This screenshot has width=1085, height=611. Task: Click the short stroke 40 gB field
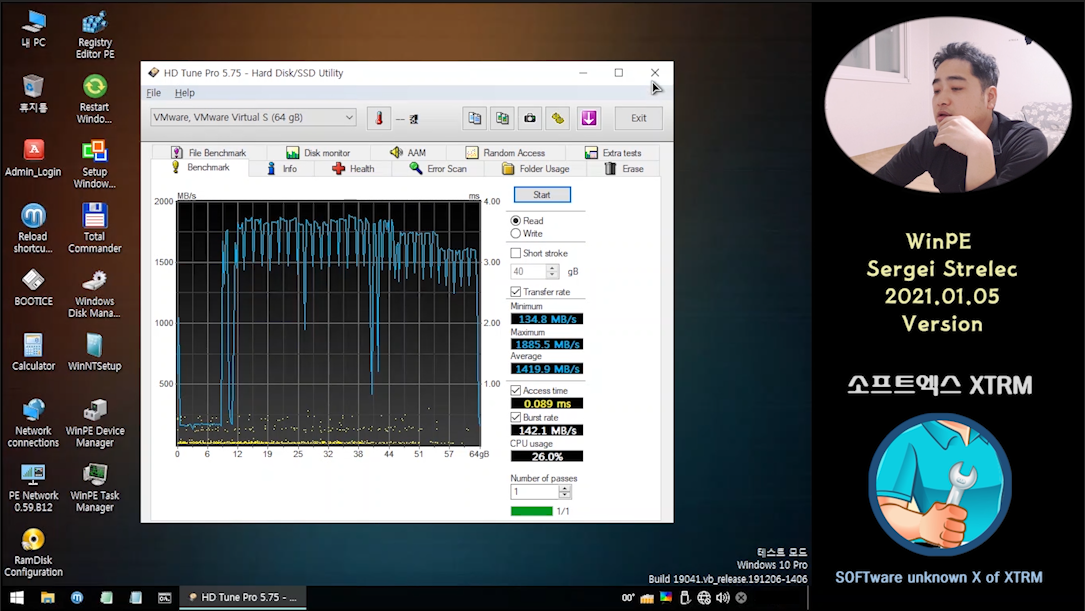point(528,272)
